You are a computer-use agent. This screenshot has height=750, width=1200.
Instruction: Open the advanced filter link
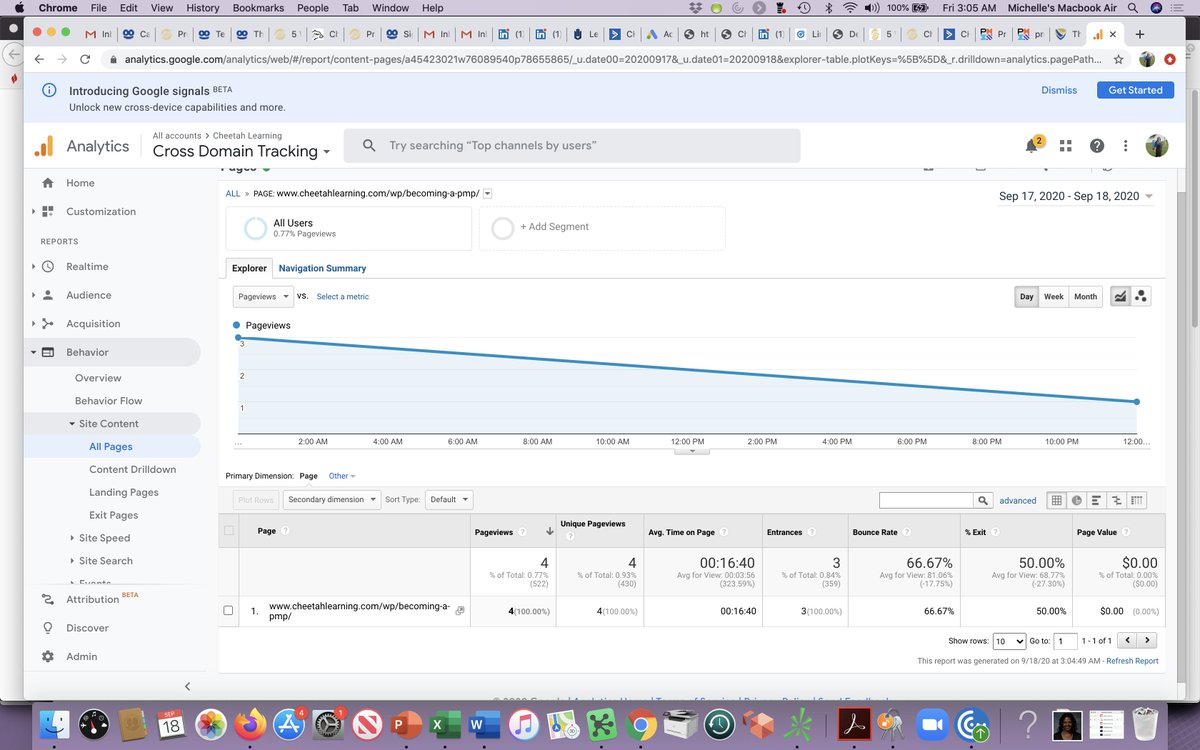1018,500
